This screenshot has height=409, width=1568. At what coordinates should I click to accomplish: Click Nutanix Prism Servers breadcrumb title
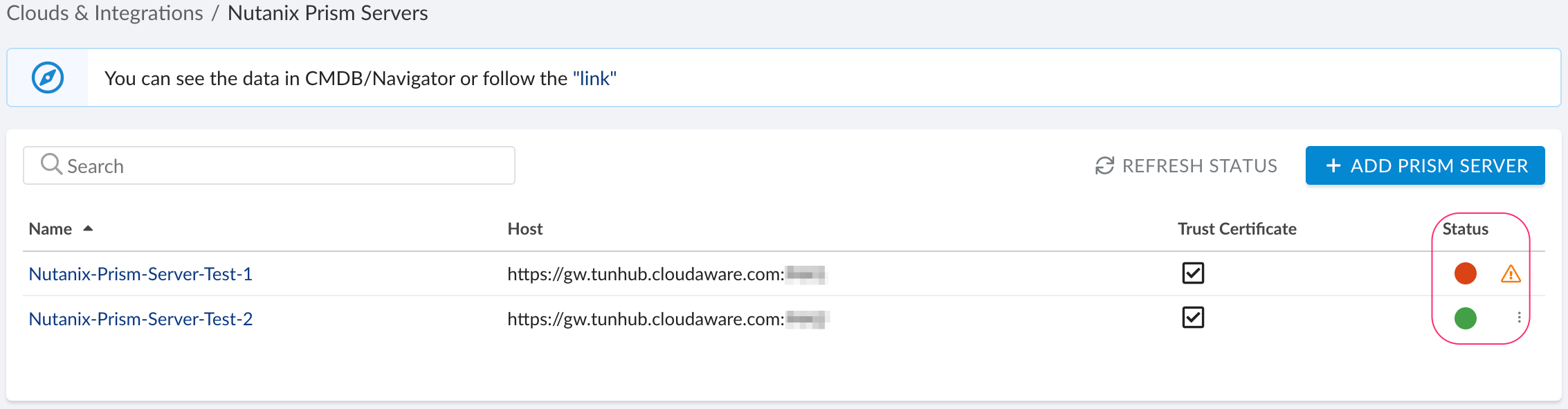(328, 13)
